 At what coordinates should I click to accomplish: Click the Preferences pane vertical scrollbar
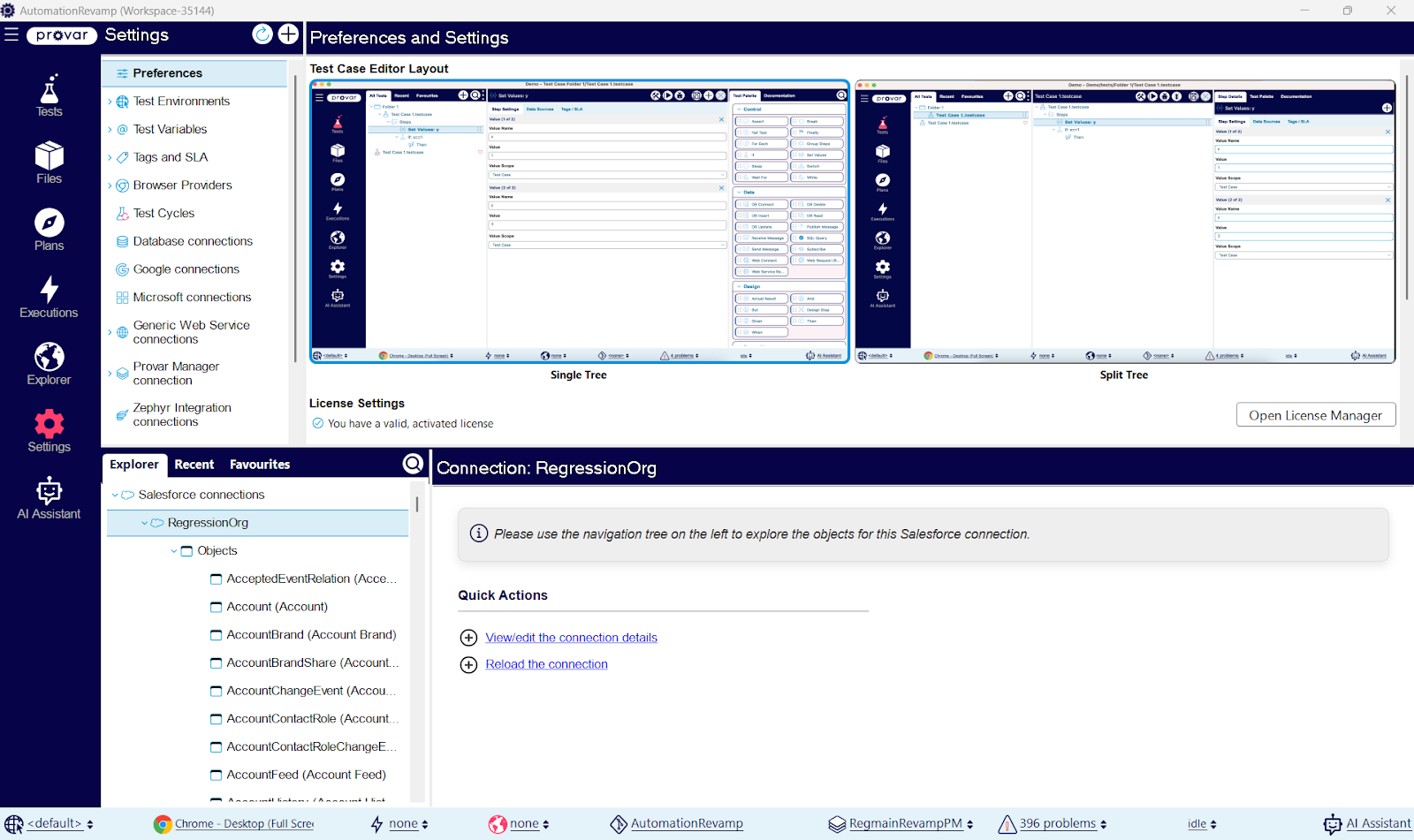point(1406,185)
